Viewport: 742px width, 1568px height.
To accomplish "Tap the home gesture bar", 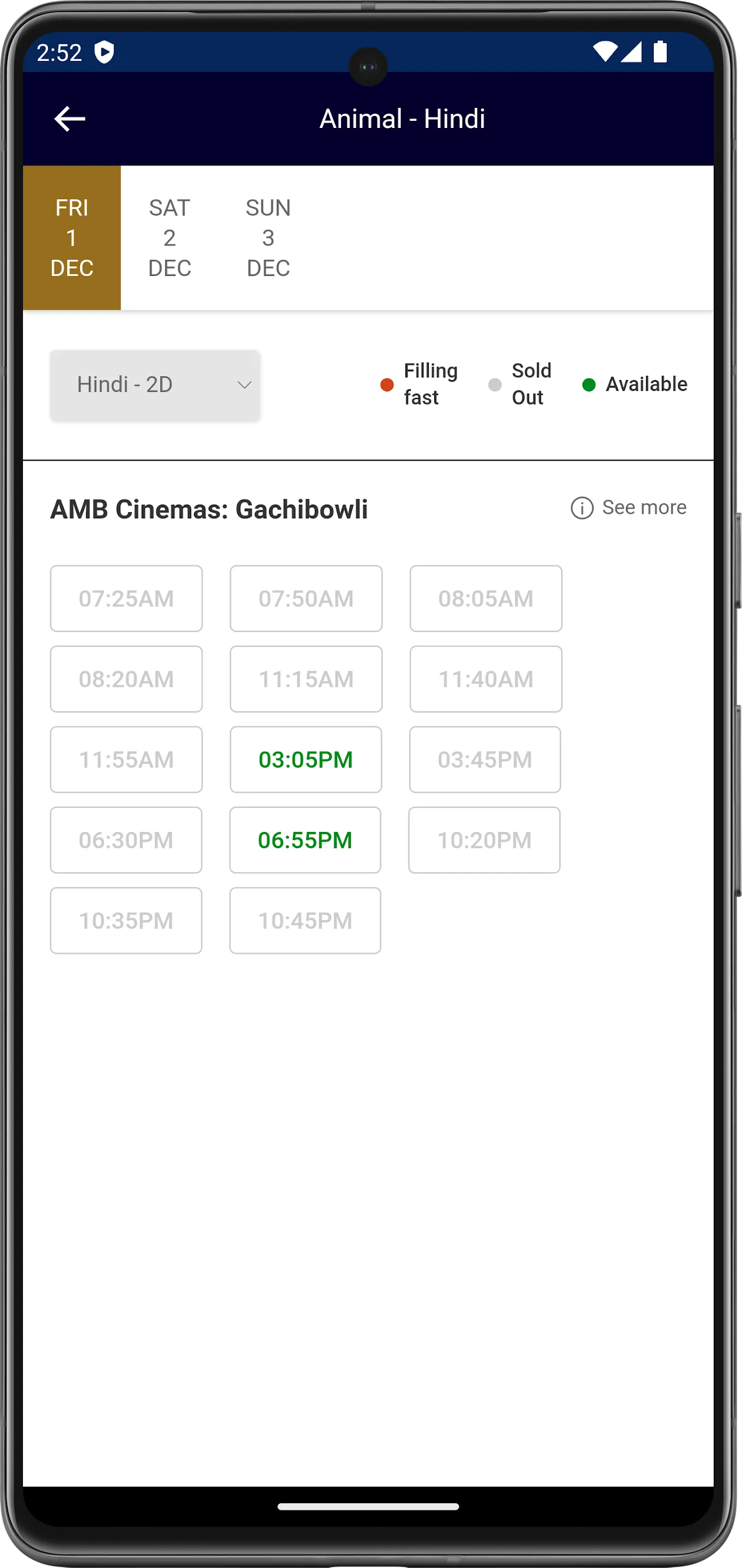I will coord(368,1506).
